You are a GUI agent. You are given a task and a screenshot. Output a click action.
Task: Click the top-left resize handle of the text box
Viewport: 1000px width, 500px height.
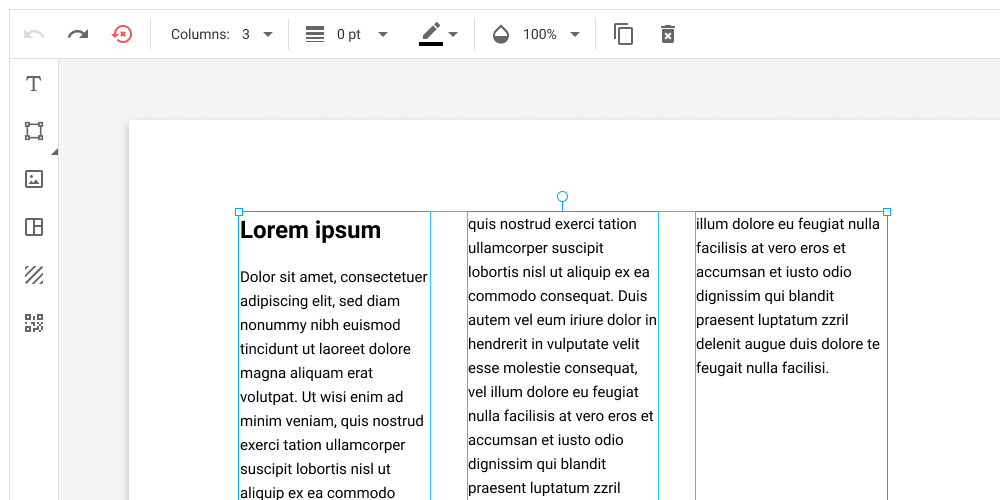[x=239, y=212]
